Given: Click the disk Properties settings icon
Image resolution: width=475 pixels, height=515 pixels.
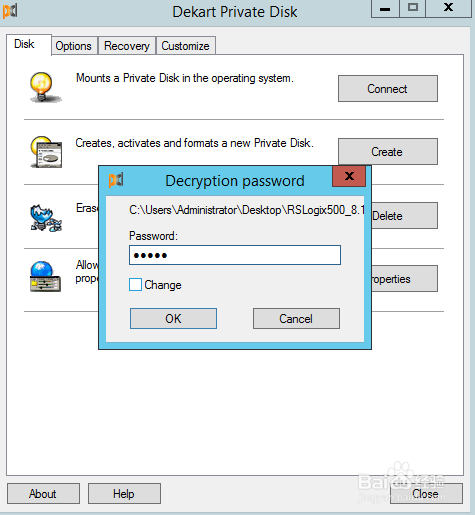Looking at the screenshot, I should click(45, 276).
